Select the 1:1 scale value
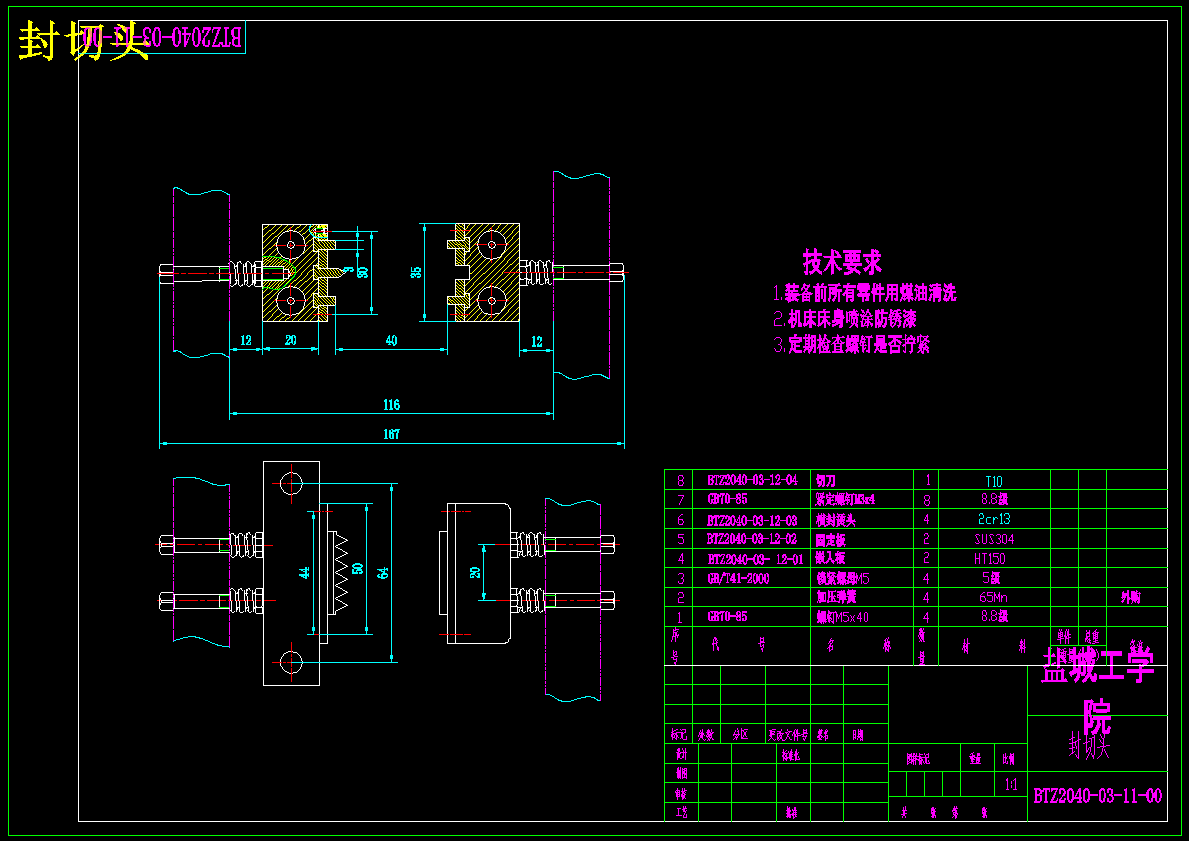Viewport: 1189px width, 841px height. coord(1011,785)
